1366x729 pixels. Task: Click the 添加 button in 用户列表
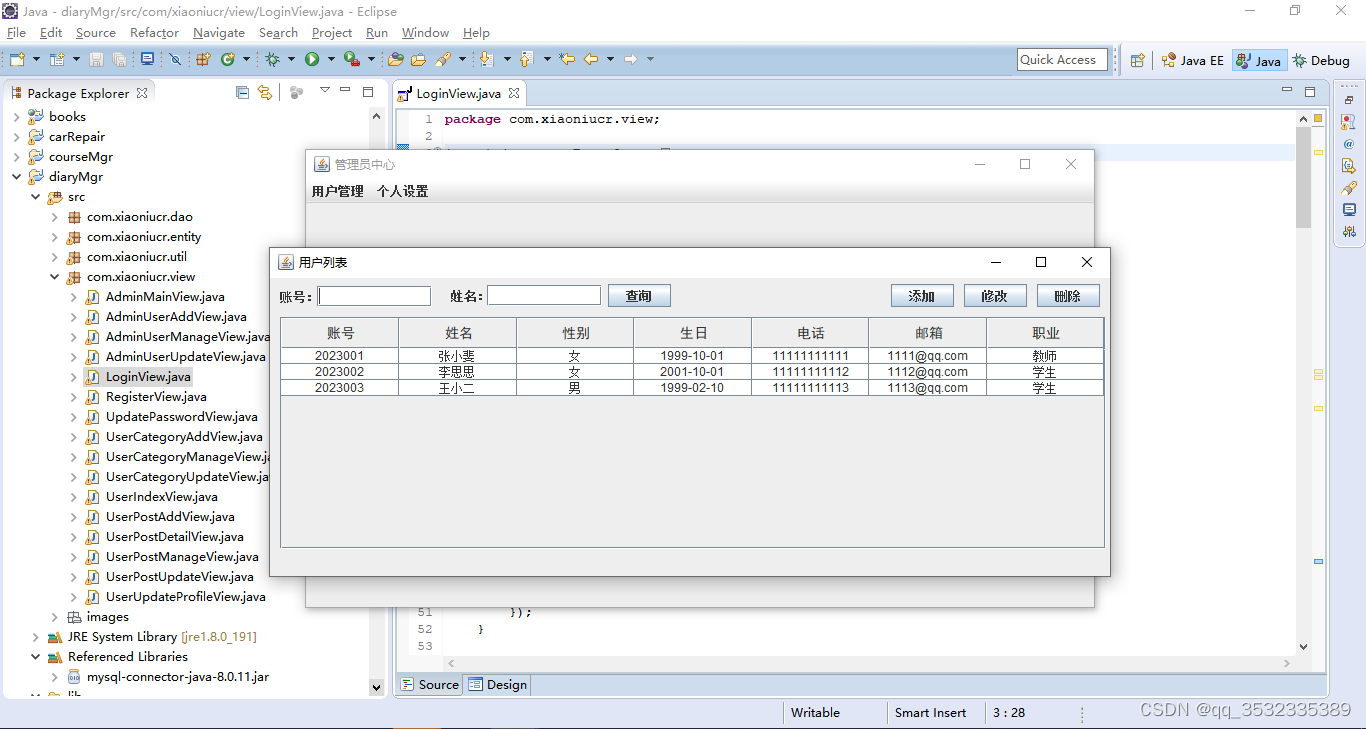[x=922, y=296]
